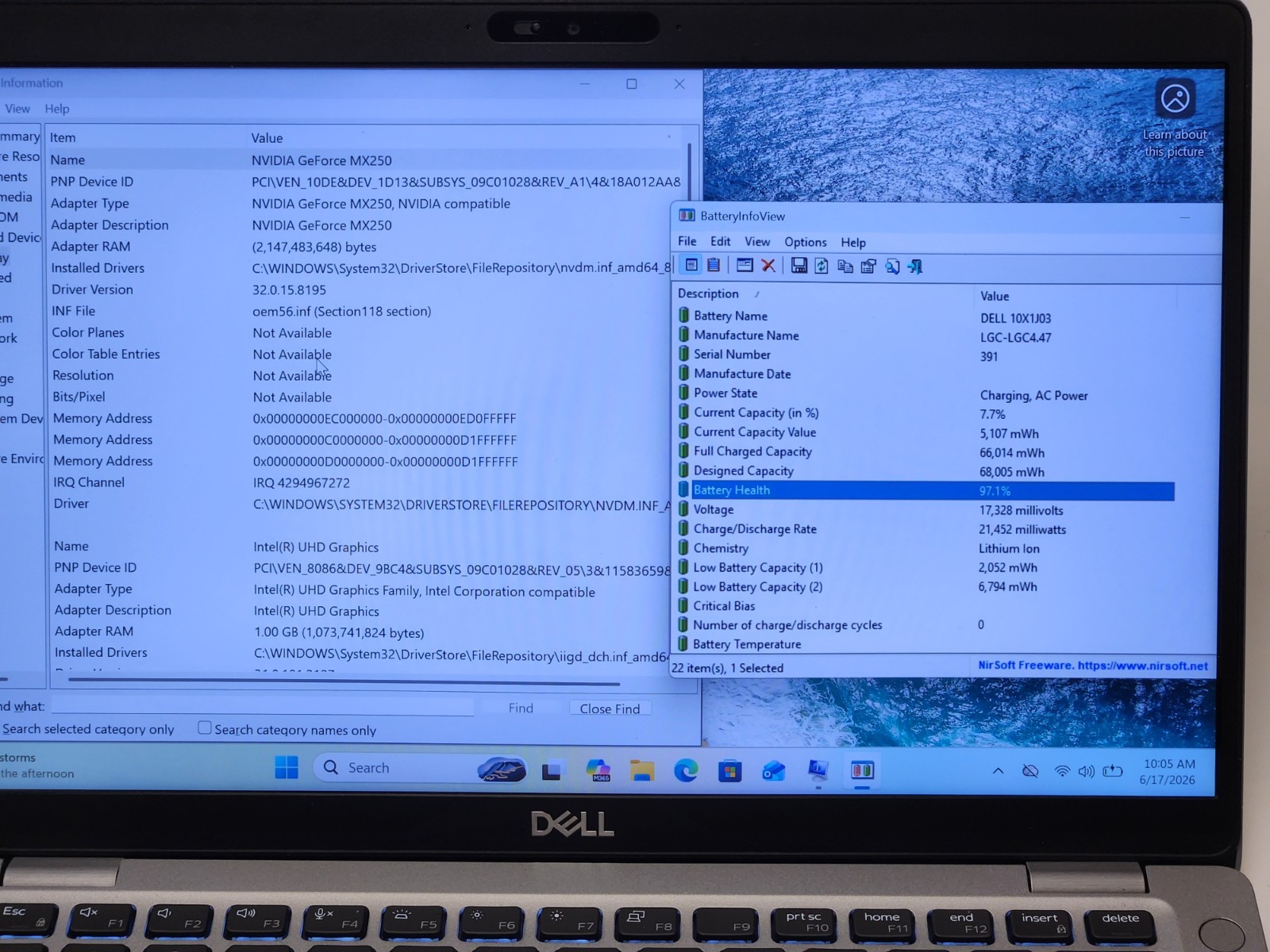Click the Wi-Fi icon in the system tray
The width and height of the screenshot is (1270, 952).
(1062, 771)
